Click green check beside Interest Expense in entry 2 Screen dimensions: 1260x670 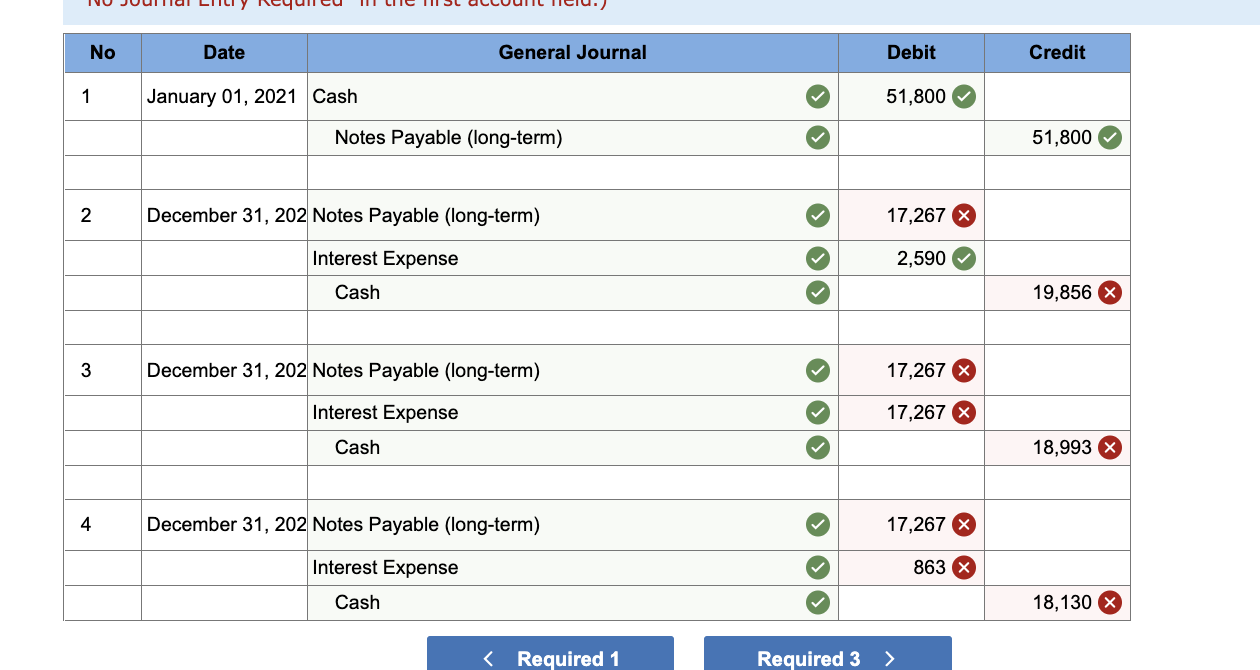click(818, 258)
